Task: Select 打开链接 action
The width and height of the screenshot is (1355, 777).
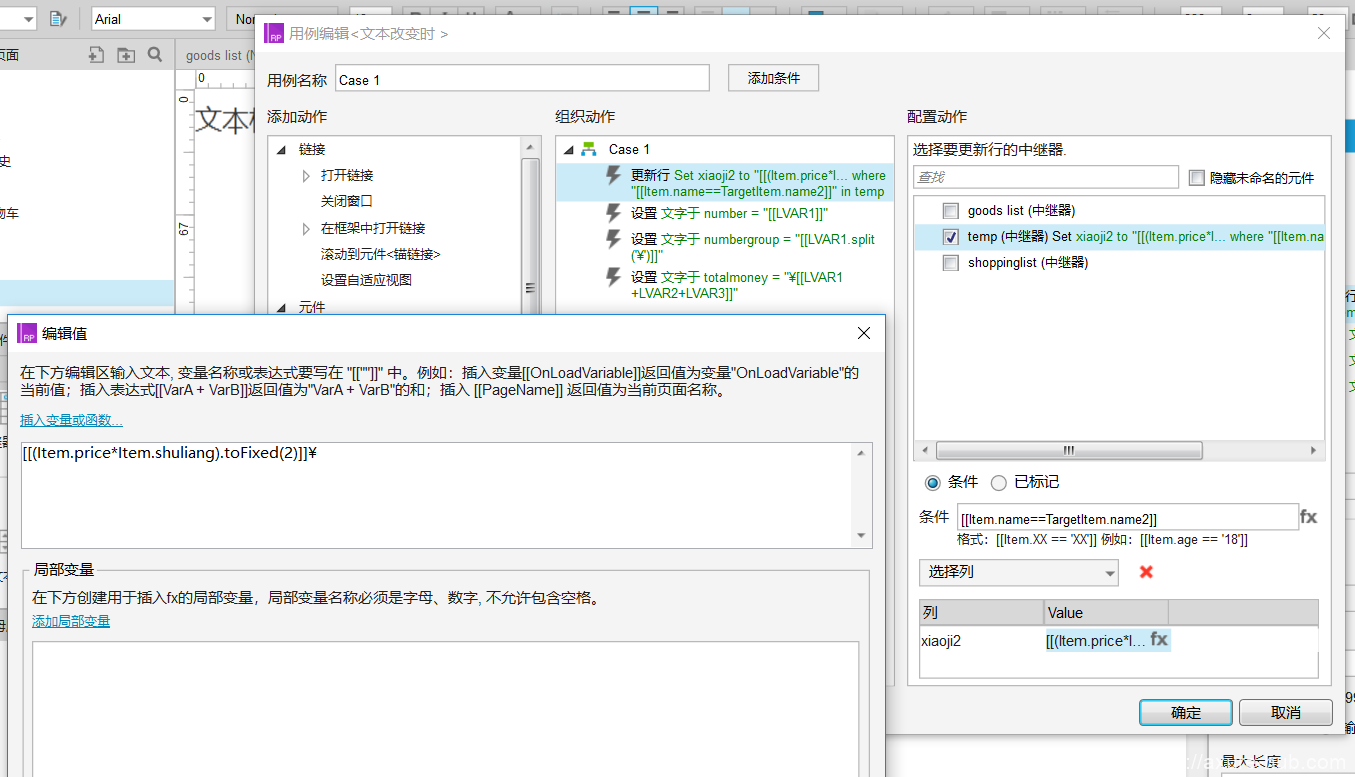Action: tap(346, 175)
